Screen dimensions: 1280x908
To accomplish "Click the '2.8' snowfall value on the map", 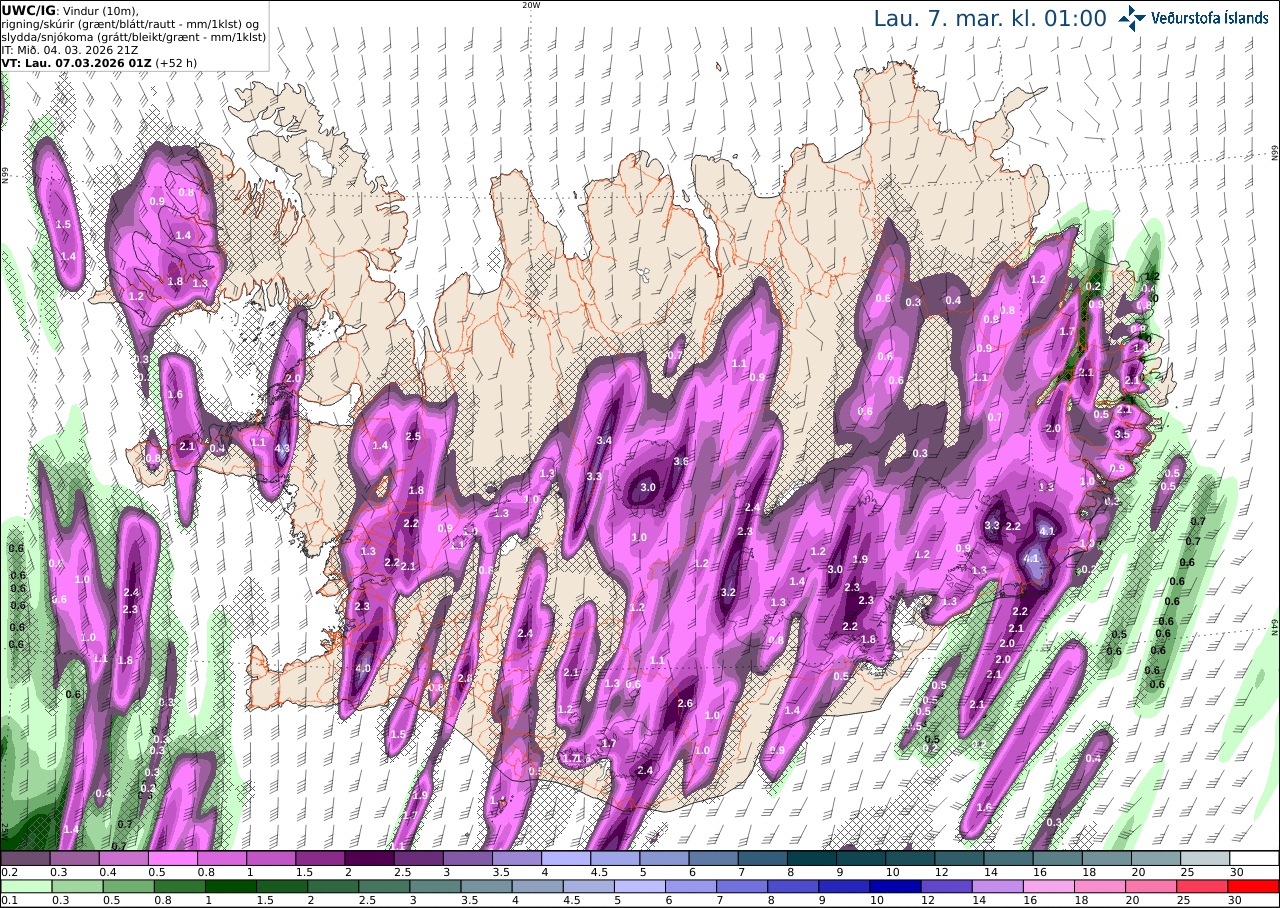I will (x=464, y=678).
